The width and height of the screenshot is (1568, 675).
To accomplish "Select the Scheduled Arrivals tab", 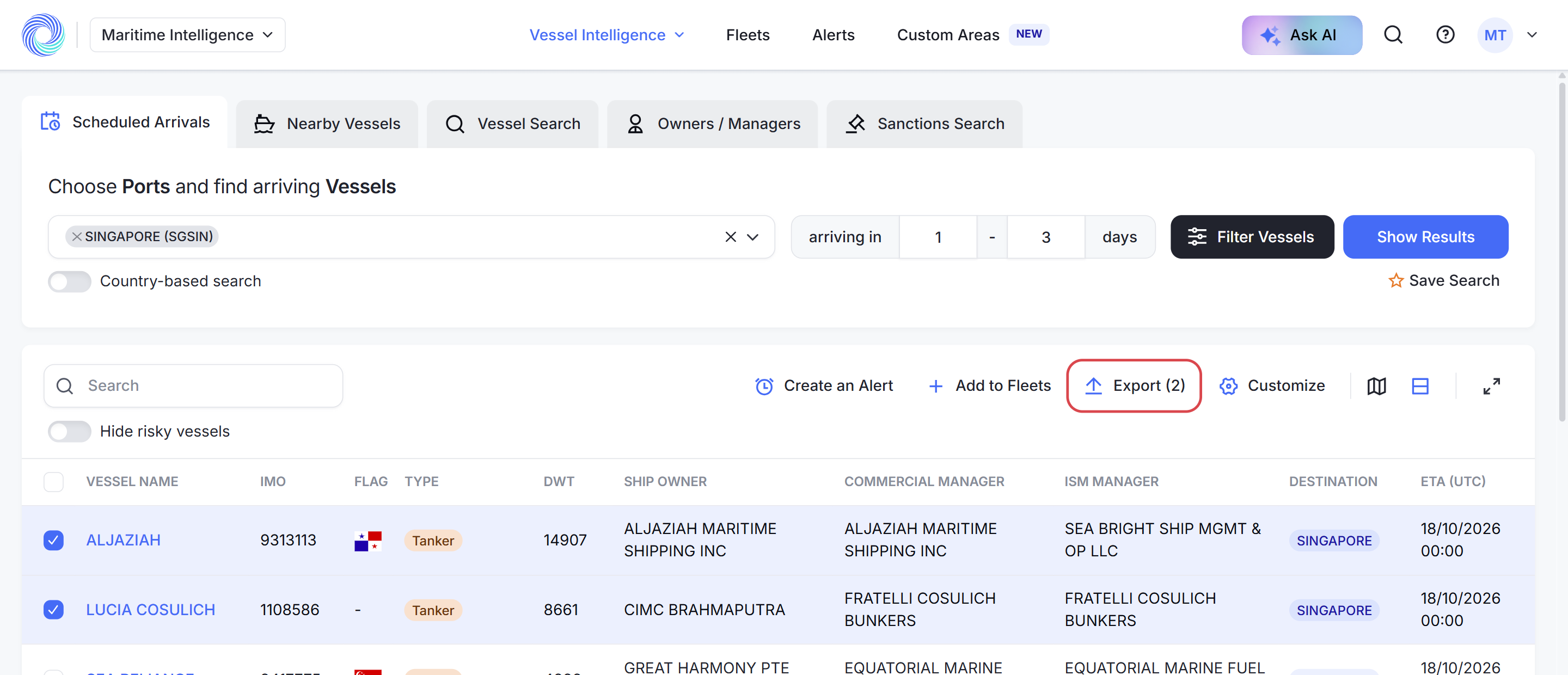I will tap(125, 122).
